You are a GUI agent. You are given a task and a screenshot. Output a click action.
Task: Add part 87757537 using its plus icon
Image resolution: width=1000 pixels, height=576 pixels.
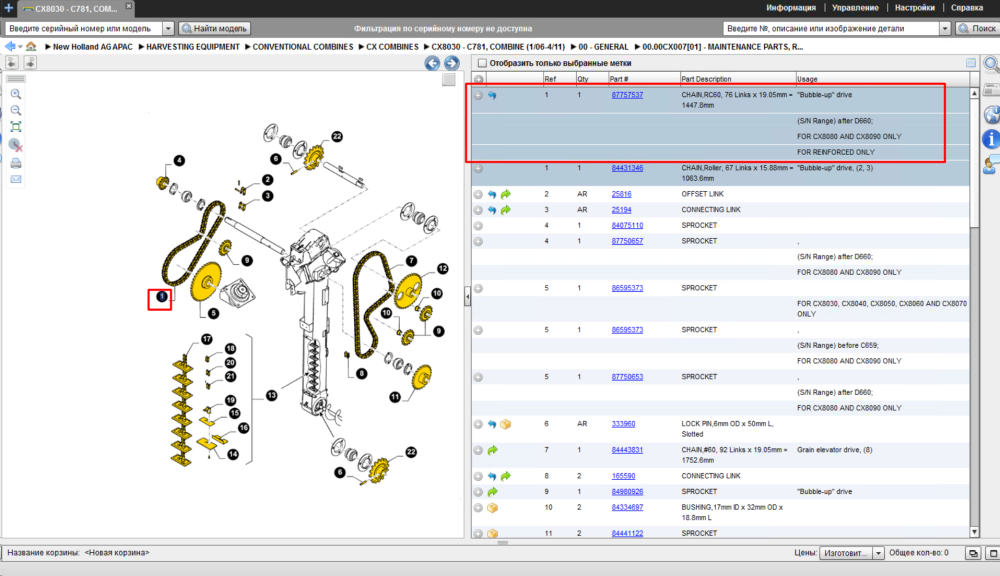[x=478, y=95]
